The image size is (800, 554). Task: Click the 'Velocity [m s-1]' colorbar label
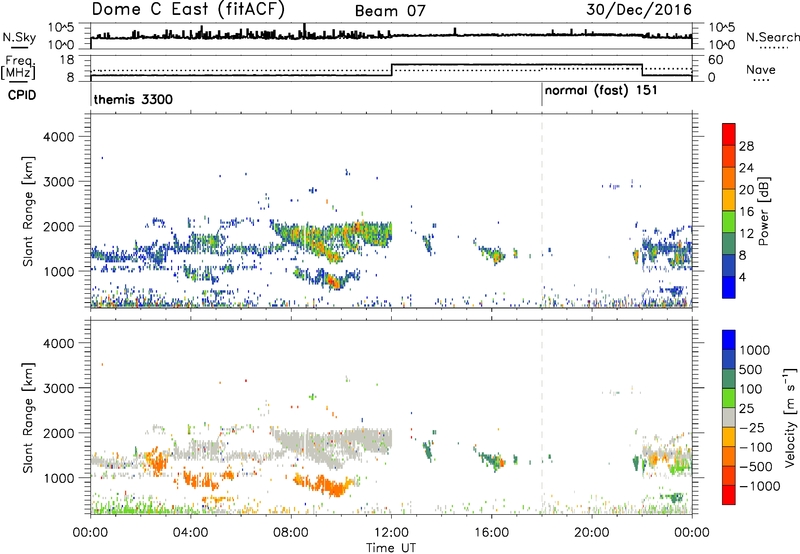(x=790, y=417)
